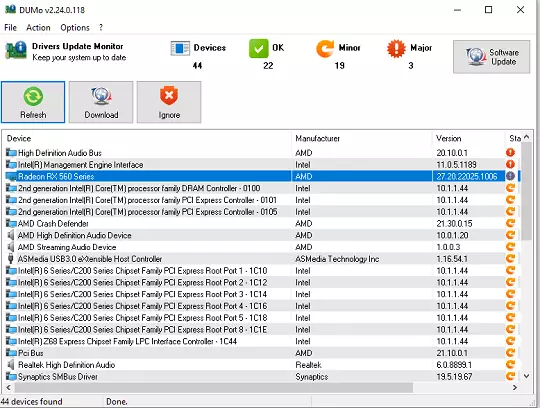Open the question mark help menu
This screenshot has width=540, height=408.
pyautogui.click(x=101, y=28)
